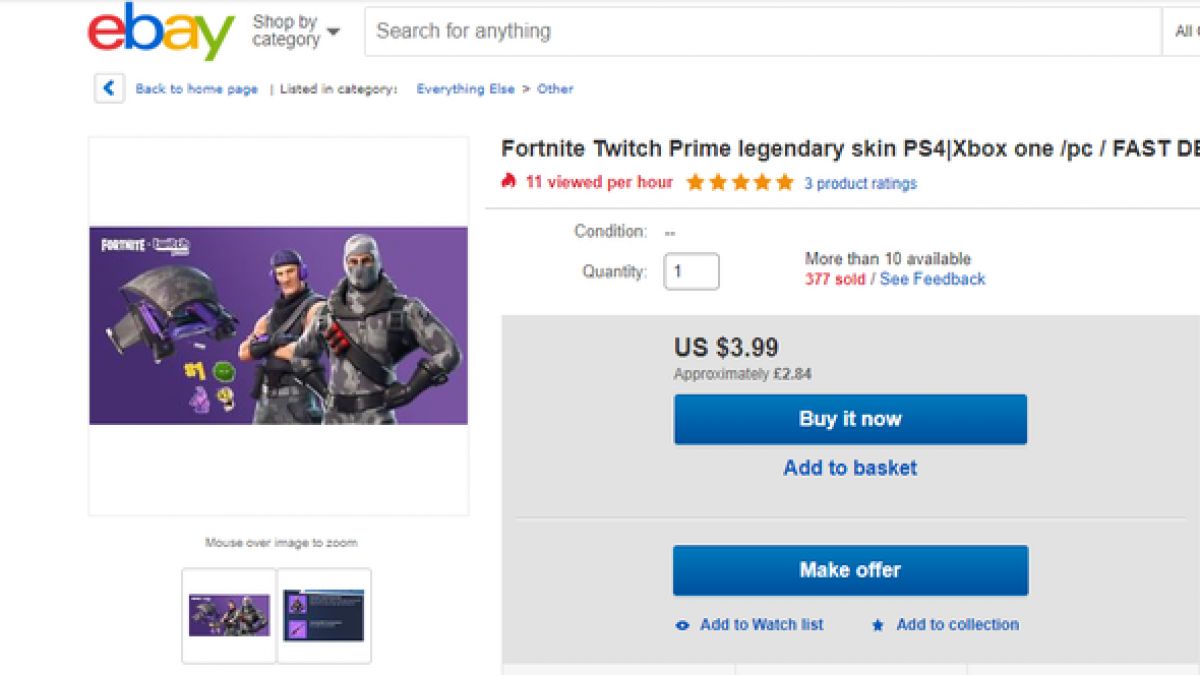Open the See Feedback link
1200x675 pixels.
point(932,279)
